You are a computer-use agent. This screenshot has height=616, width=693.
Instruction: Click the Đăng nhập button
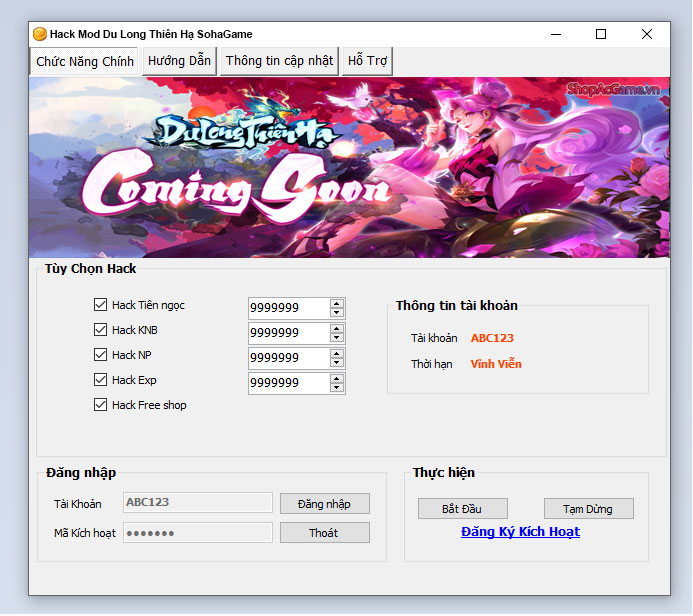[x=325, y=504]
